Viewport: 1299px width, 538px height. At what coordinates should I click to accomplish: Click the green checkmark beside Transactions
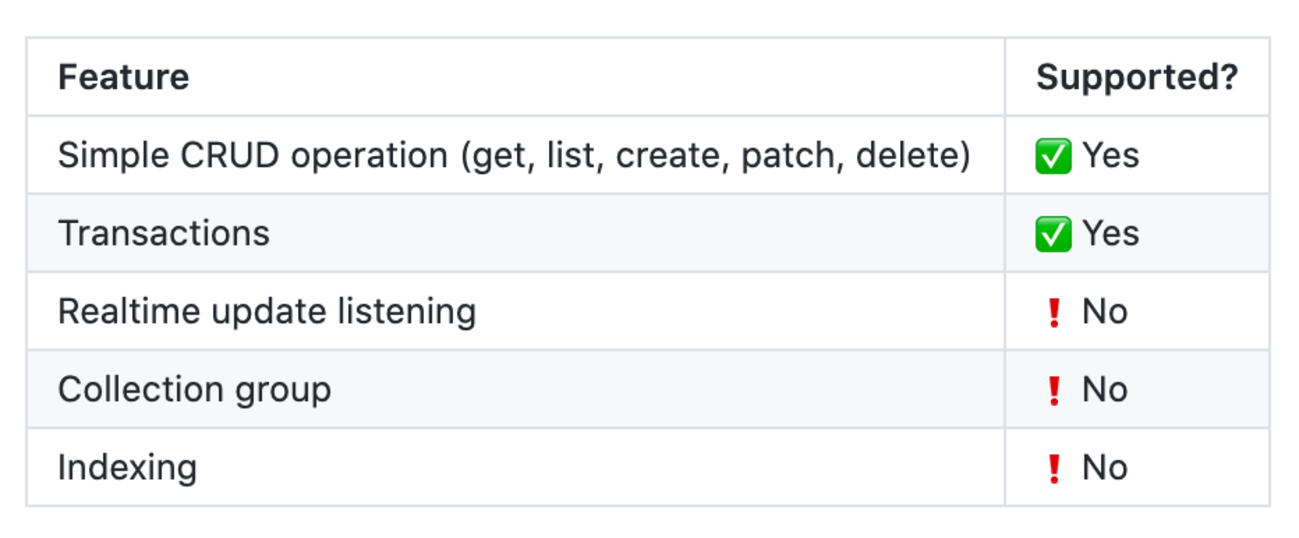click(x=1053, y=234)
